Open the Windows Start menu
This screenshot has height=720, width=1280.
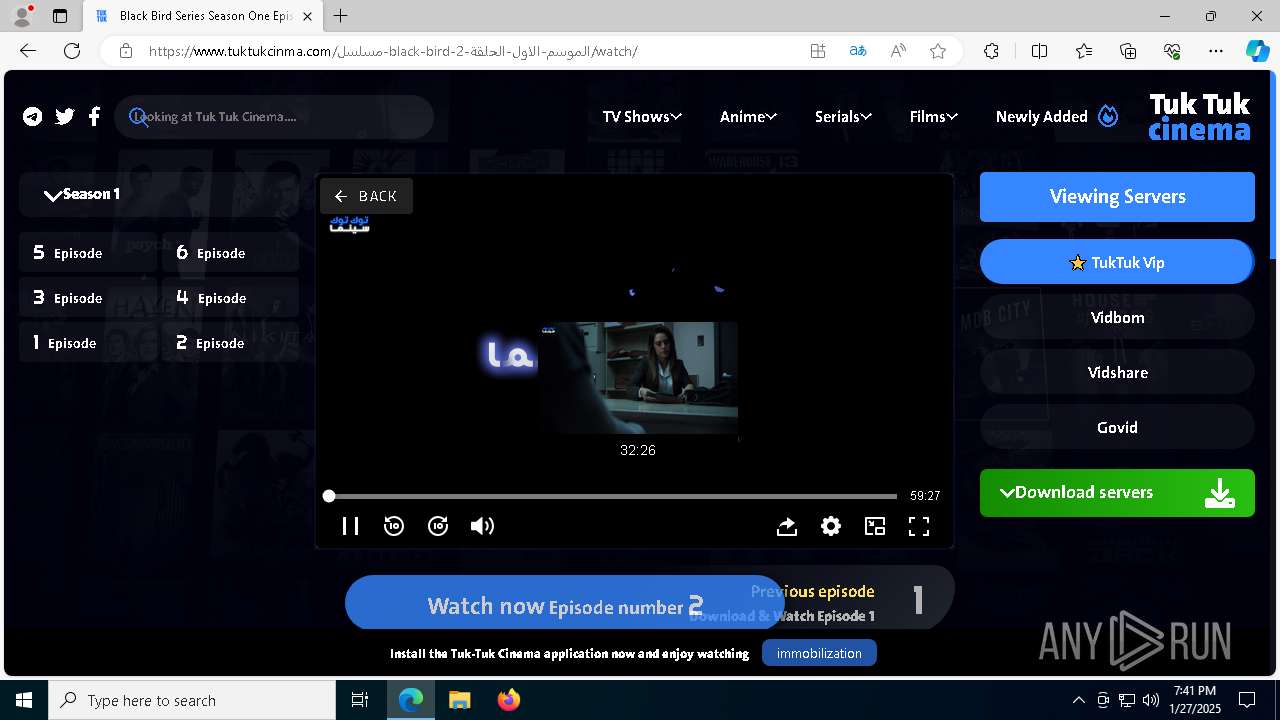24,700
